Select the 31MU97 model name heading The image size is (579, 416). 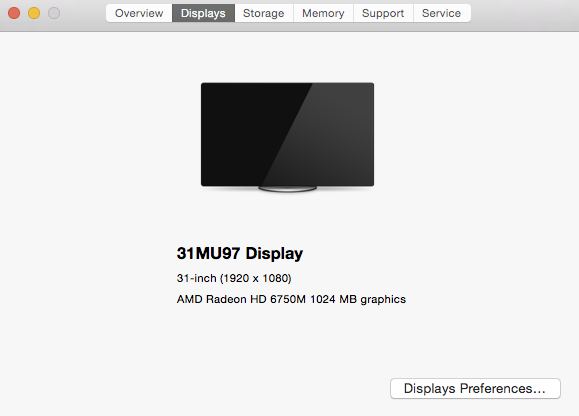tap(208, 253)
